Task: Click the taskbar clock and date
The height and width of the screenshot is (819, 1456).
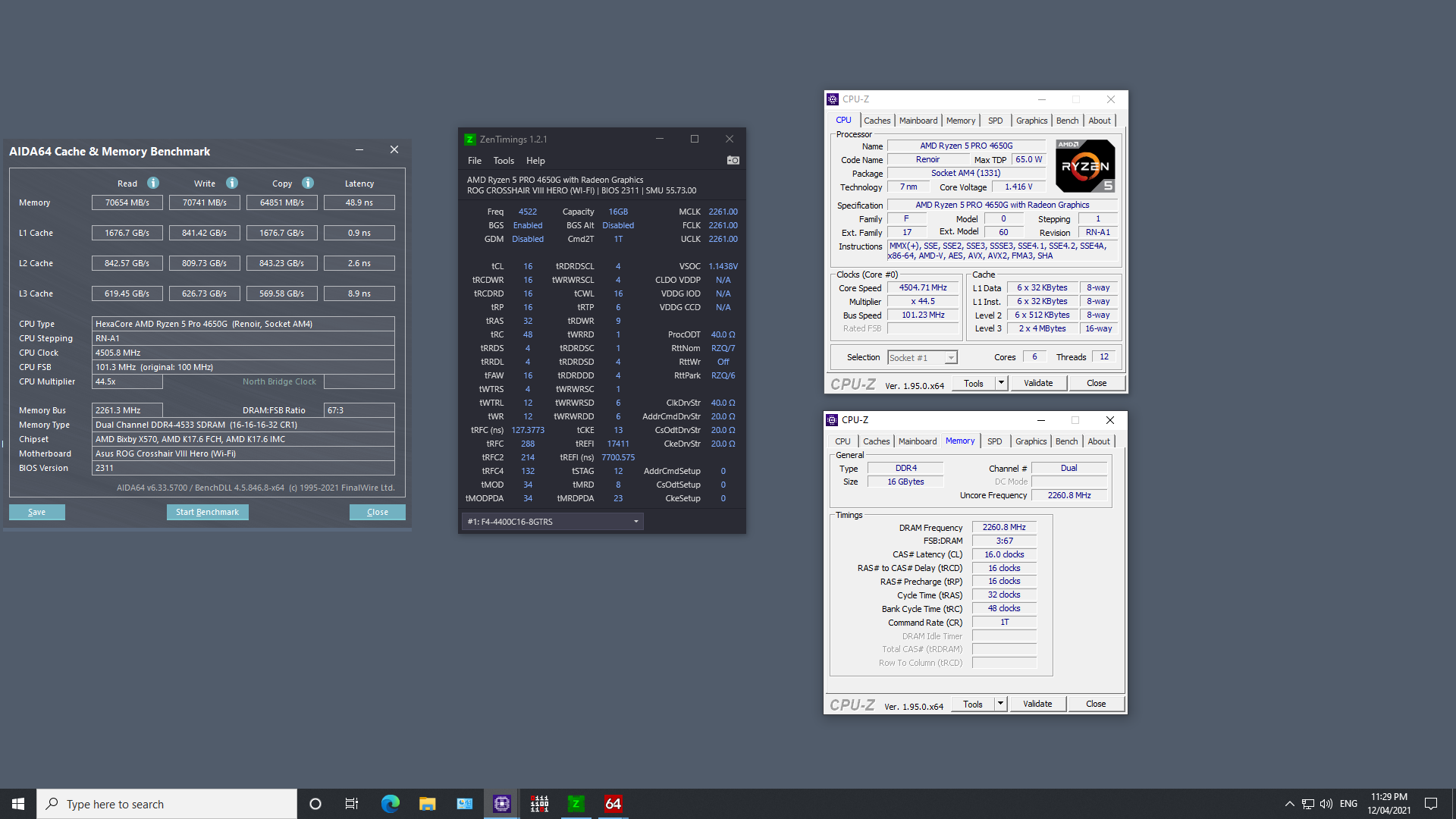Action: [1389, 804]
